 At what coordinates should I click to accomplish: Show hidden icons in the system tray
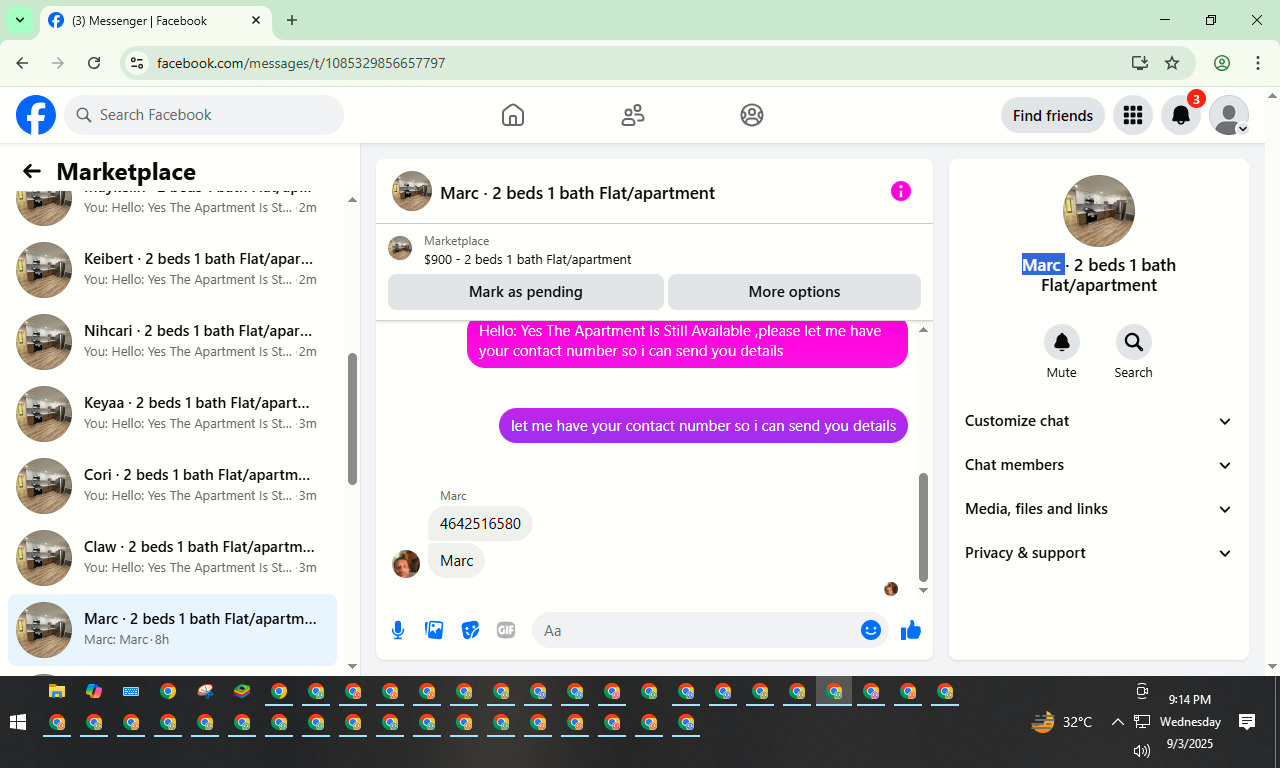1117,722
